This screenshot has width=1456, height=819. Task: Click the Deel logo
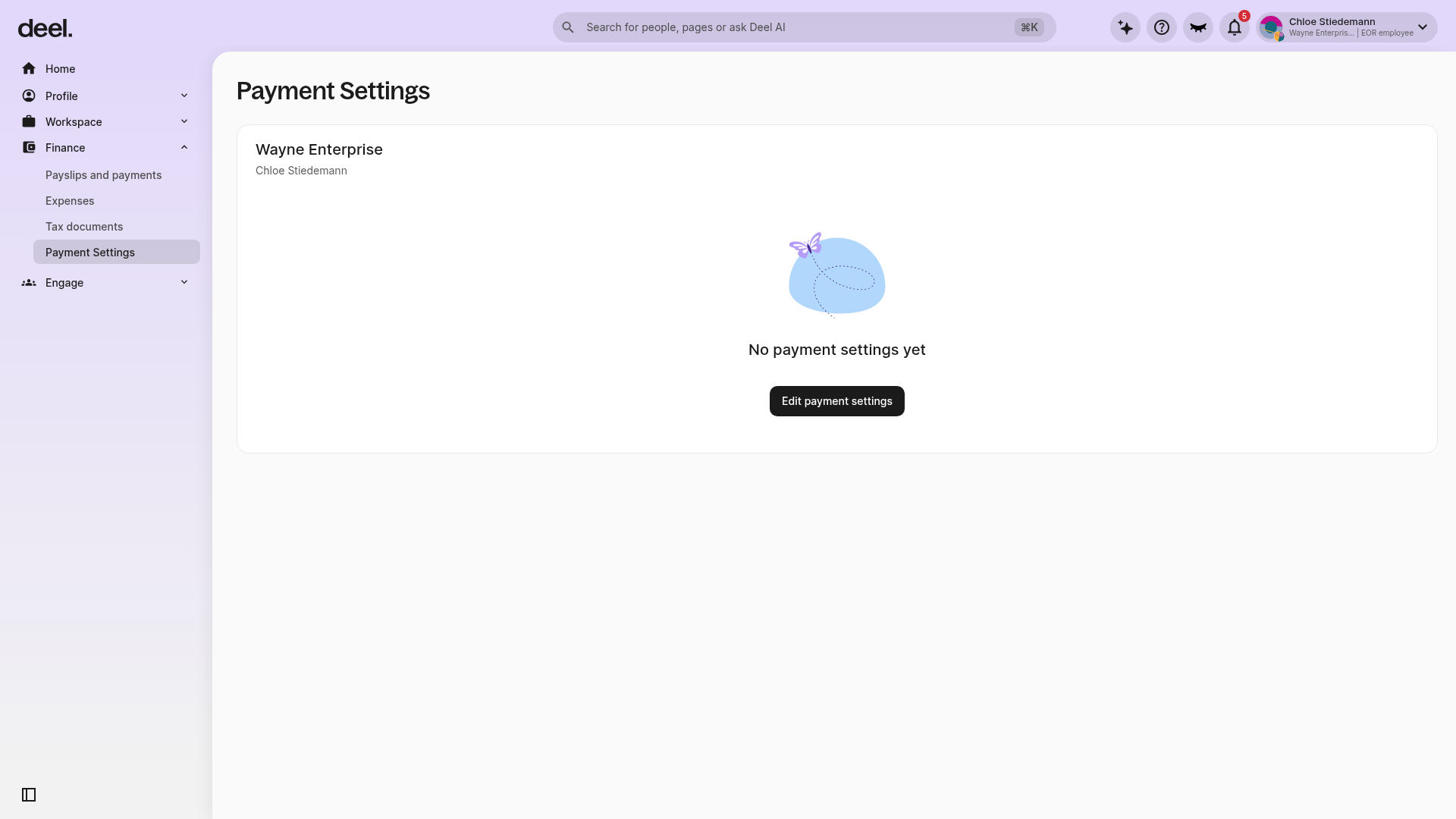45,29
